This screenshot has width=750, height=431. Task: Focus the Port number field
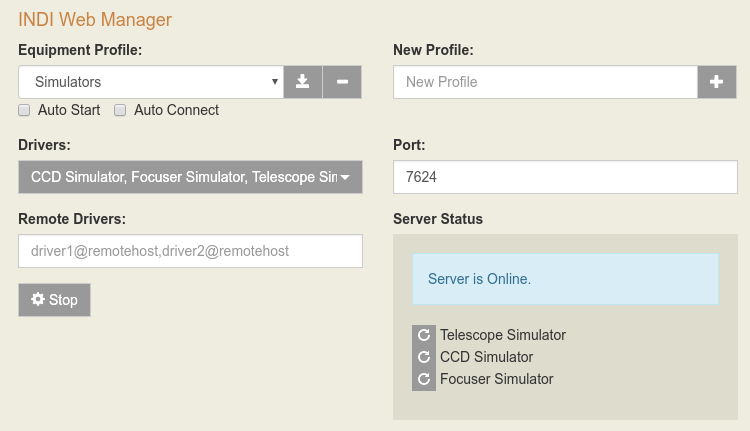565,177
